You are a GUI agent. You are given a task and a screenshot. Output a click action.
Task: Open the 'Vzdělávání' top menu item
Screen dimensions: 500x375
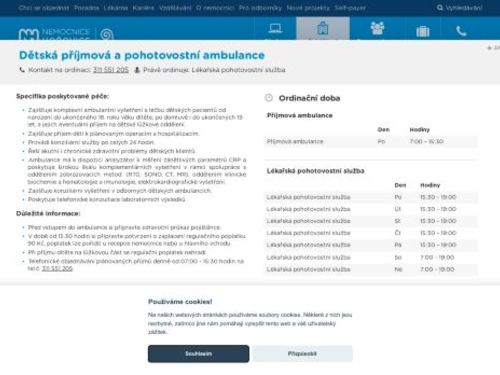[x=175, y=8]
